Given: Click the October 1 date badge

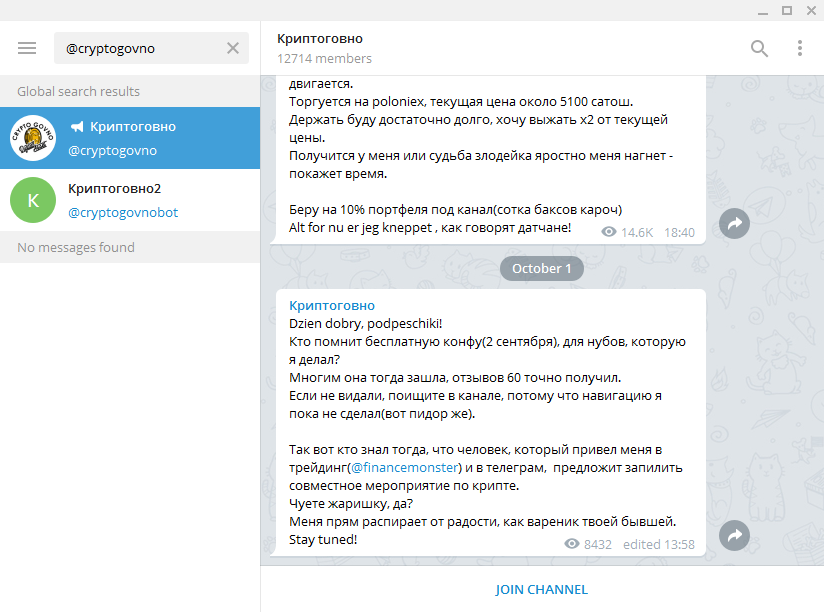Looking at the screenshot, I should [541, 268].
